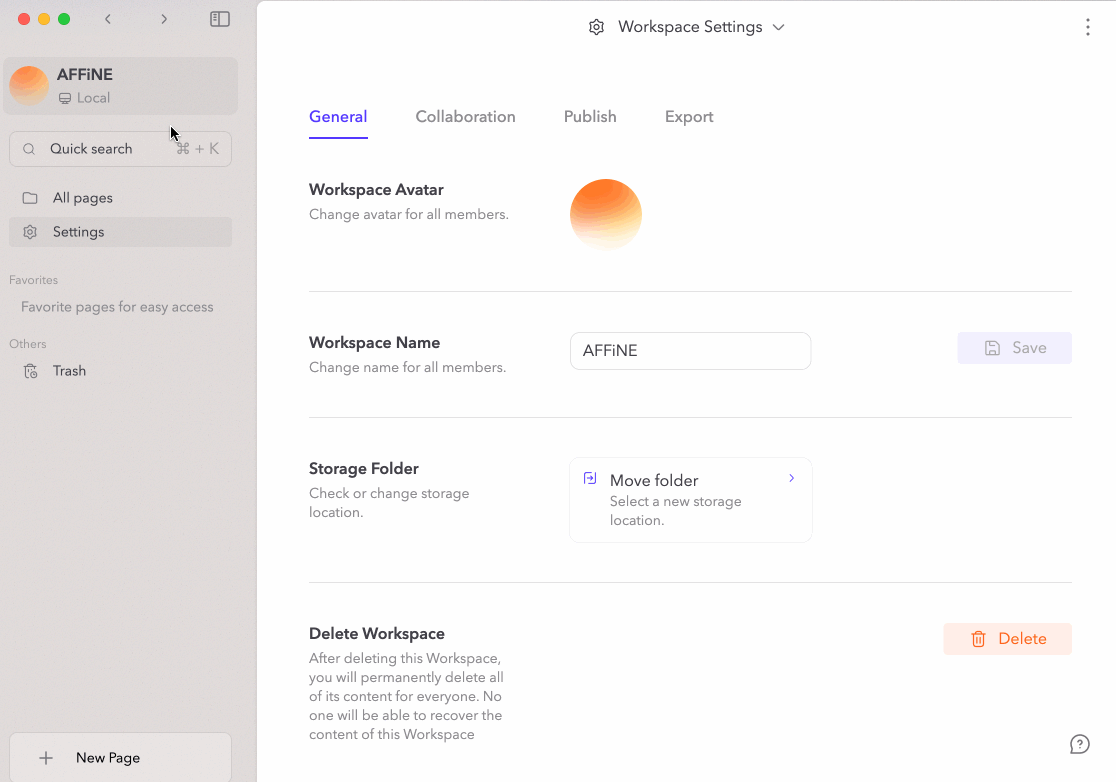The height and width of the screenshot is (782, 1116).
Task: Toggle the sidebar collapse icon
Action: point(220,19)
